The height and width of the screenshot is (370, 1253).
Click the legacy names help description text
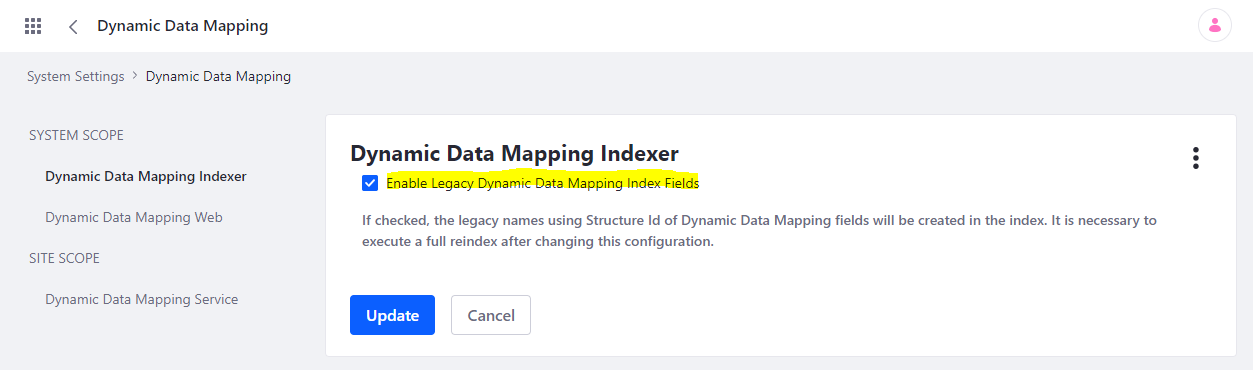pos(760,231)
